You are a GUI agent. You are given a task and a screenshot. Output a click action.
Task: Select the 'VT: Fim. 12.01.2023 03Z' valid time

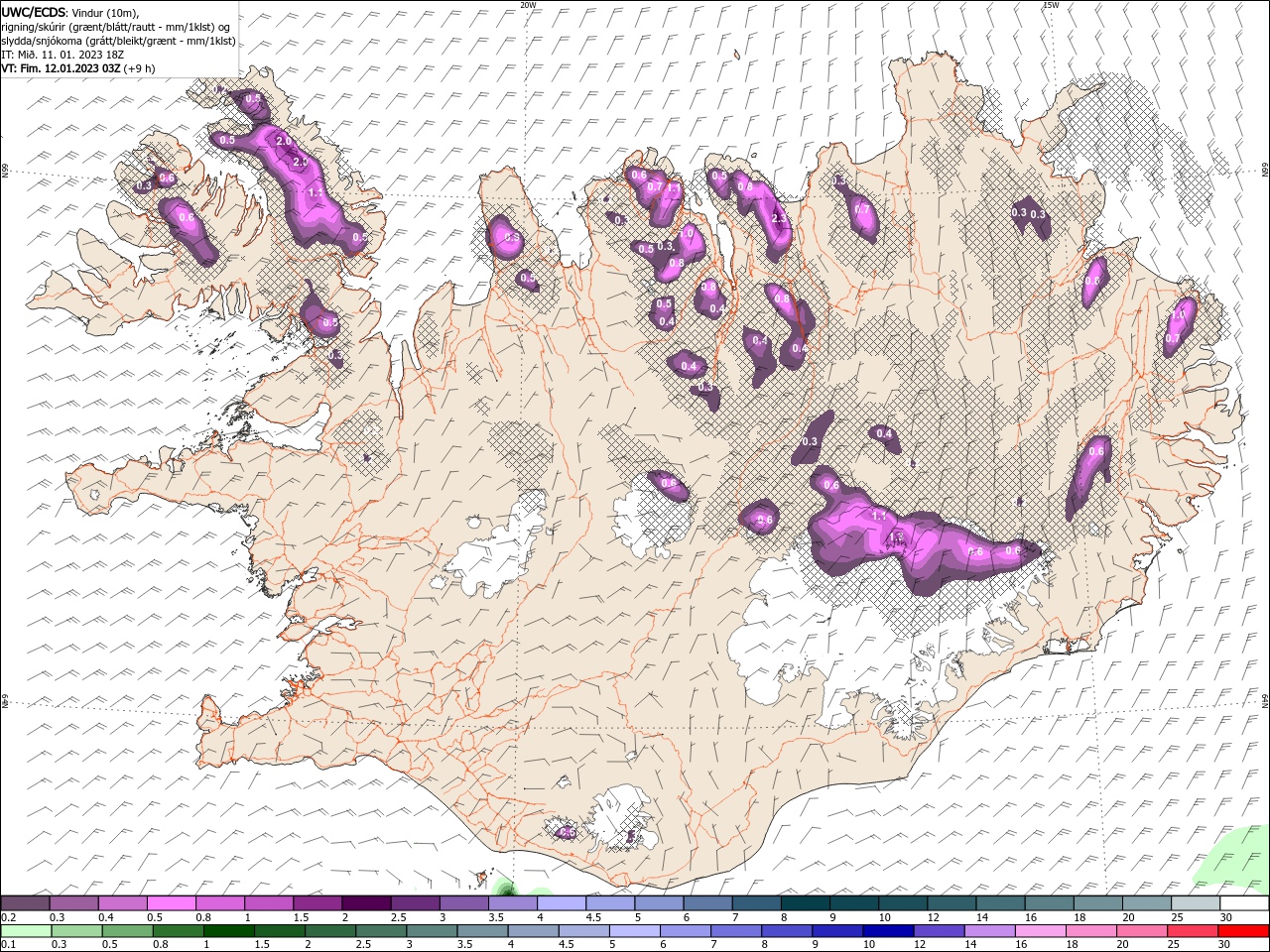point(61,68)
